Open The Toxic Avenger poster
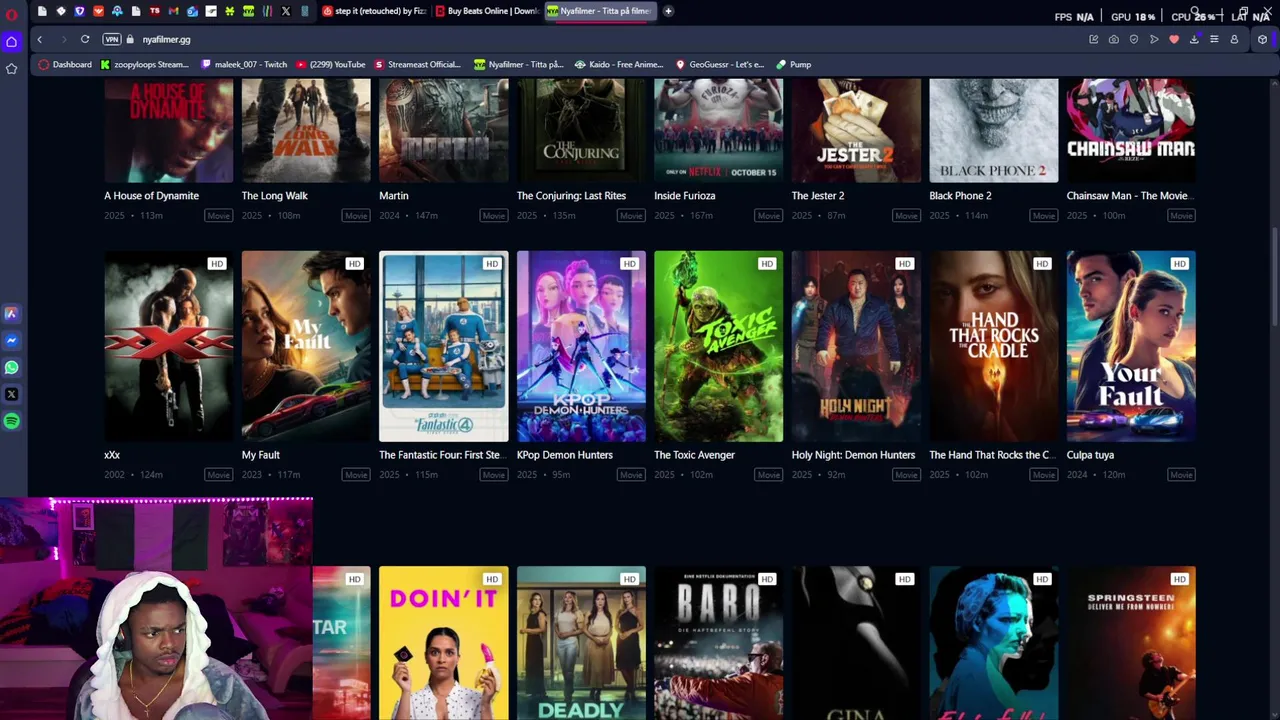1280x720 pixels. [718, 346]
